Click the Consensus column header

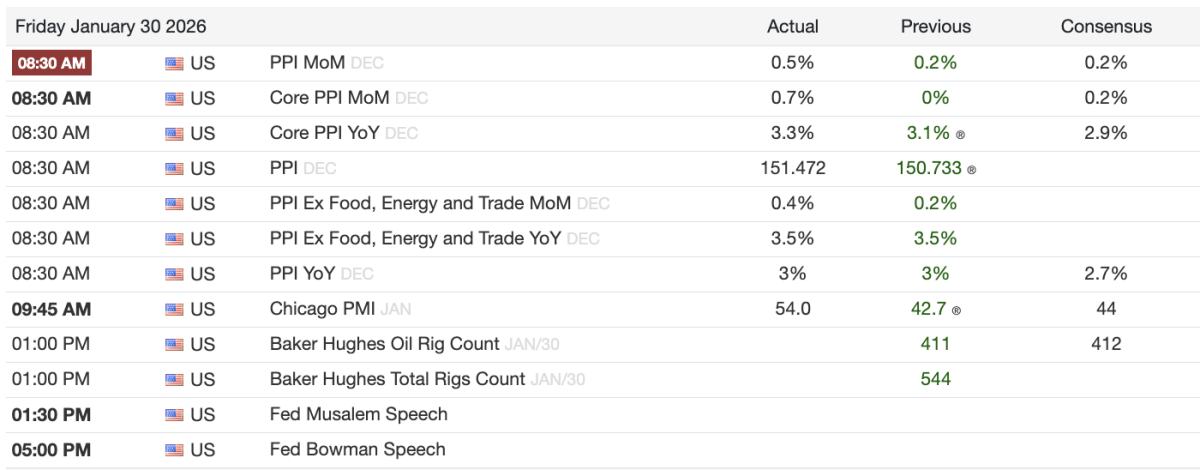pos(1106,27)
